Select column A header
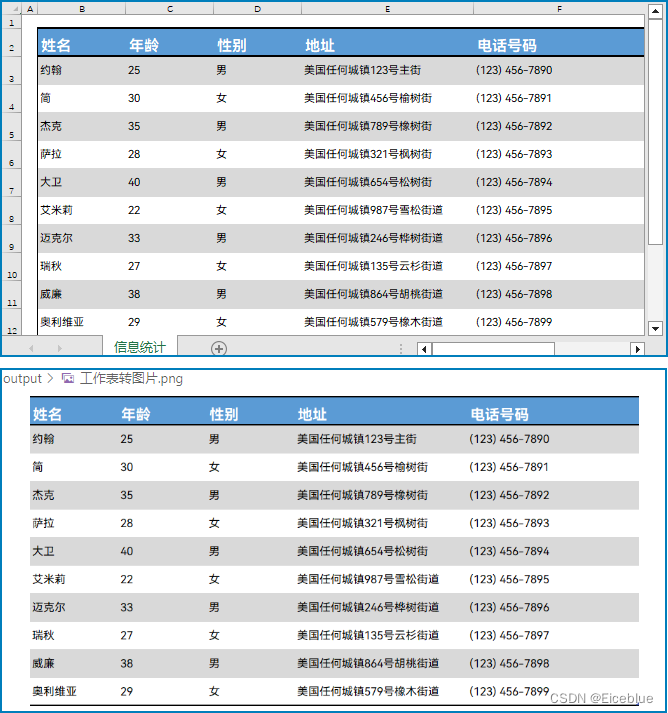The width and height of the screenshot is (668, 713). 30,9
